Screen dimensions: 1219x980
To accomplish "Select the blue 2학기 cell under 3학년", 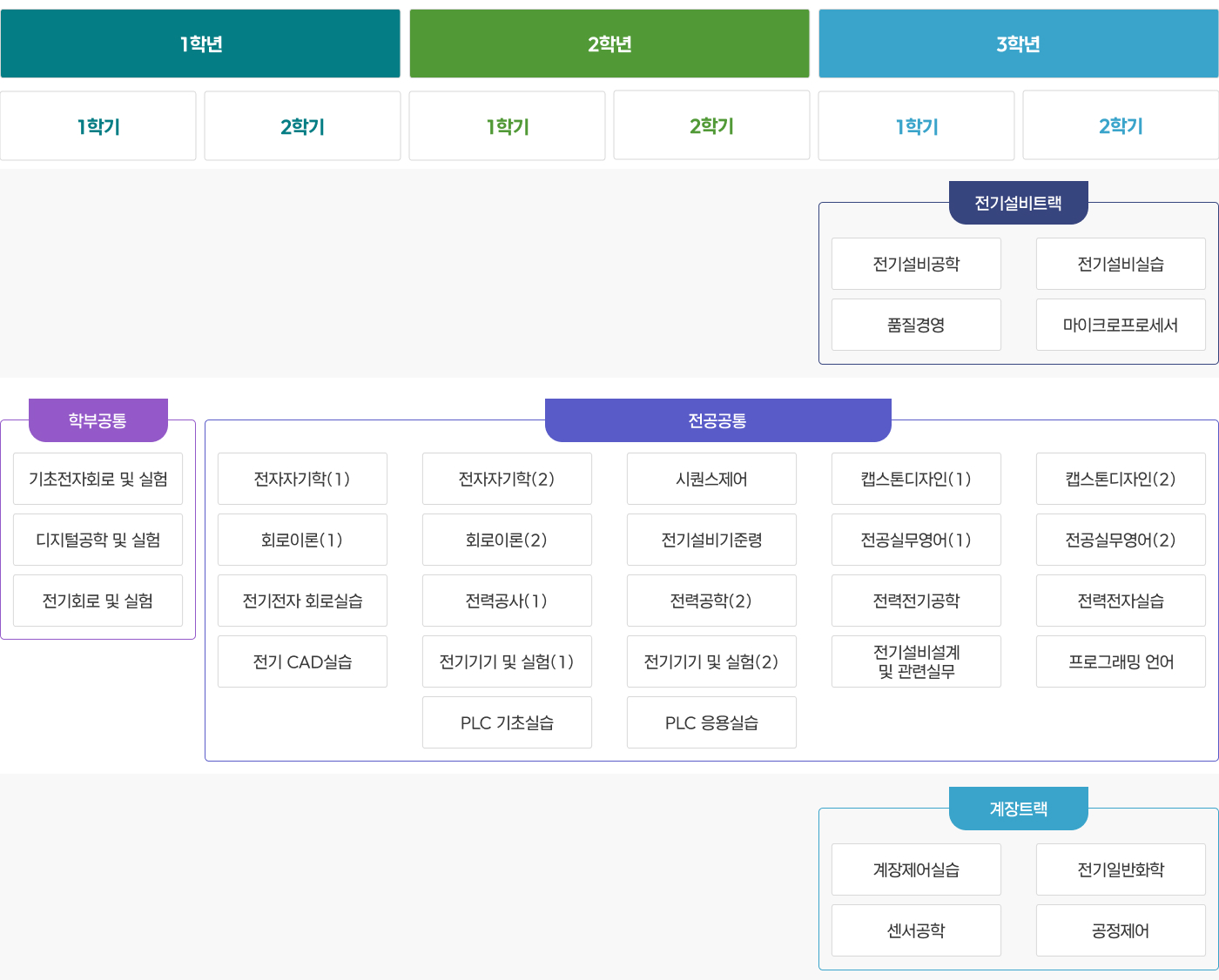I will pyautogui.click(x=1121, y=126).
